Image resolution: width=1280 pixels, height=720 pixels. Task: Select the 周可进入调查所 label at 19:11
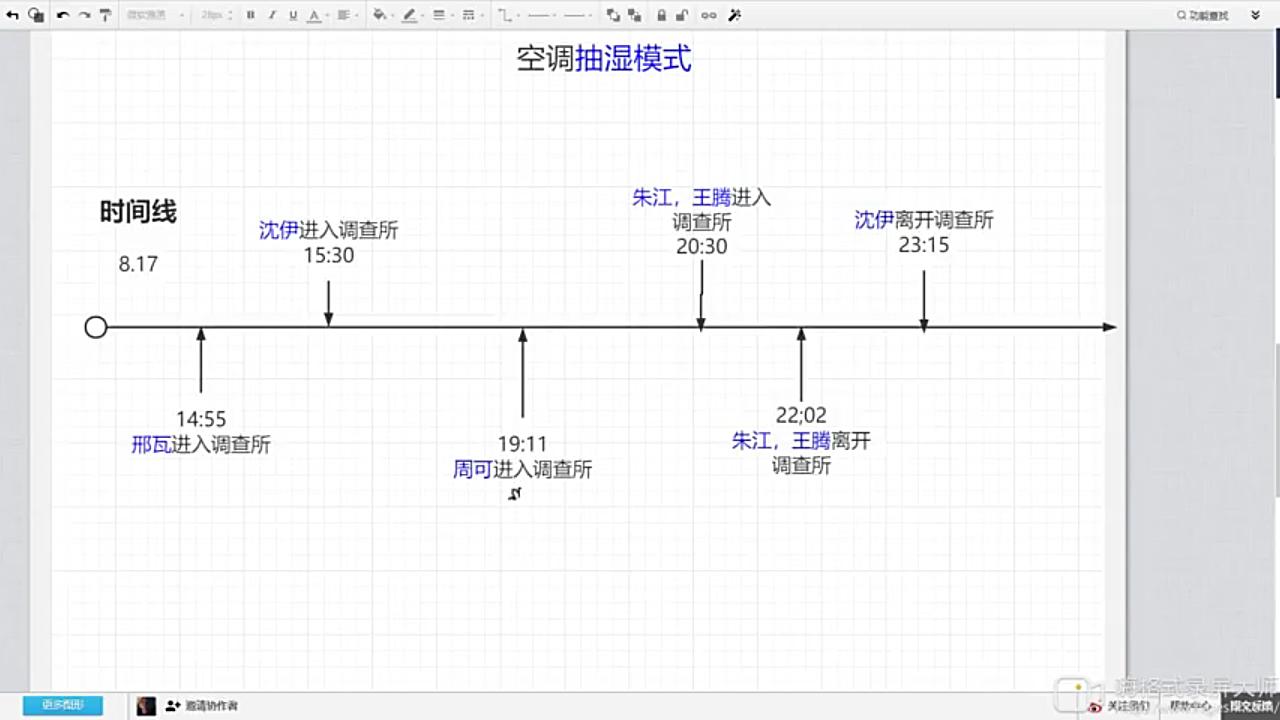pos(522,469)
